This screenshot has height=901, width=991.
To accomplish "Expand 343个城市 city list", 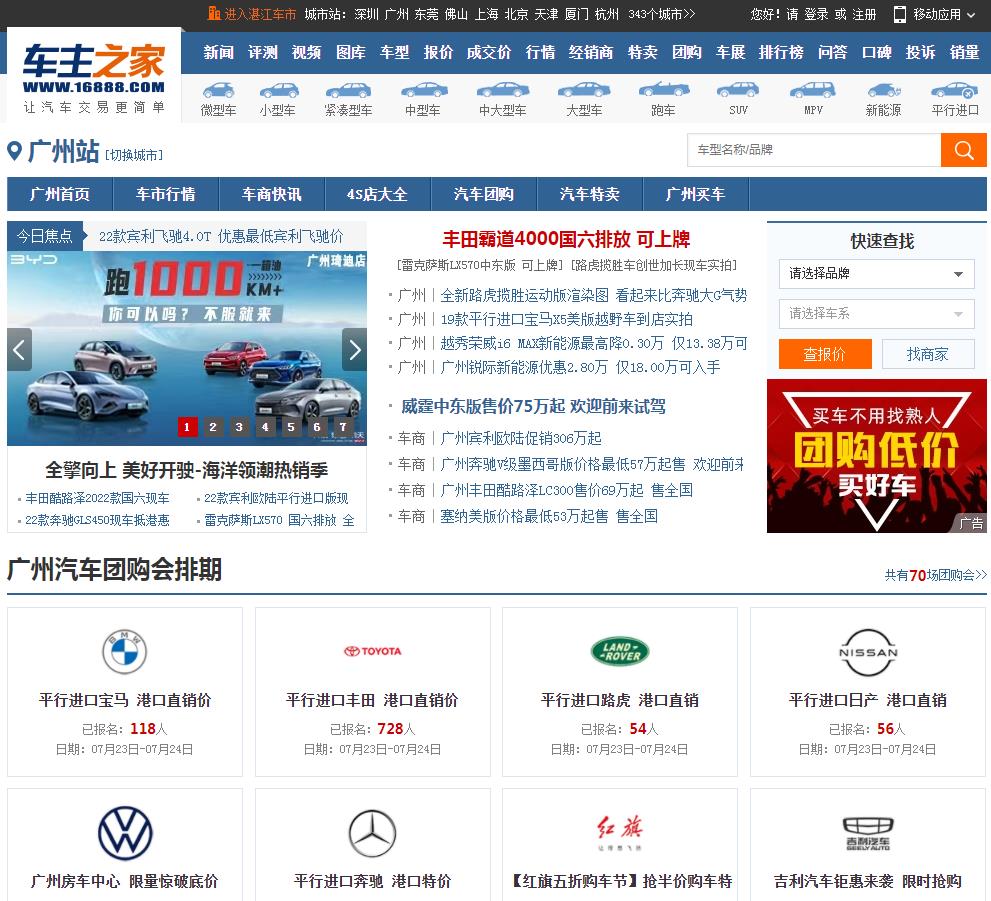I will pyautogui.click(x=661, y=14).
